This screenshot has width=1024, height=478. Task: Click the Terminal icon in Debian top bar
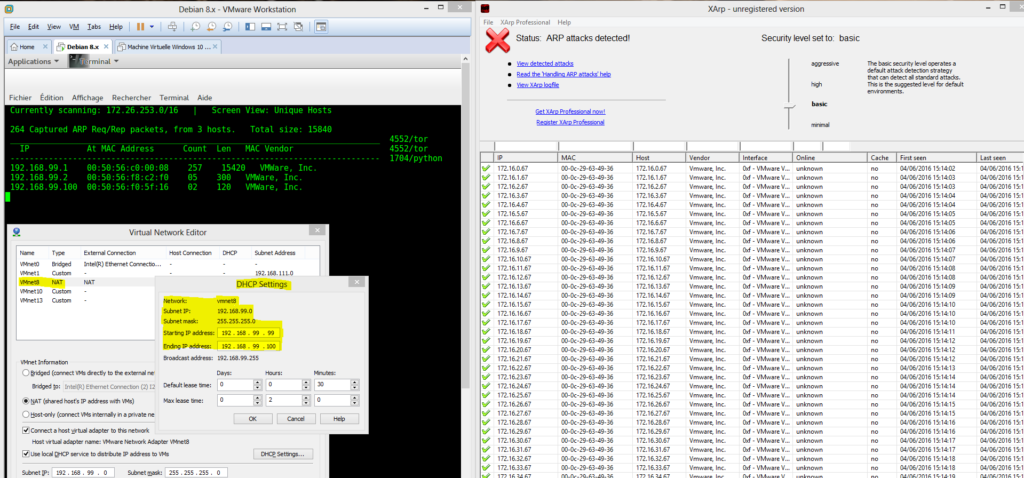pos(76,61)
